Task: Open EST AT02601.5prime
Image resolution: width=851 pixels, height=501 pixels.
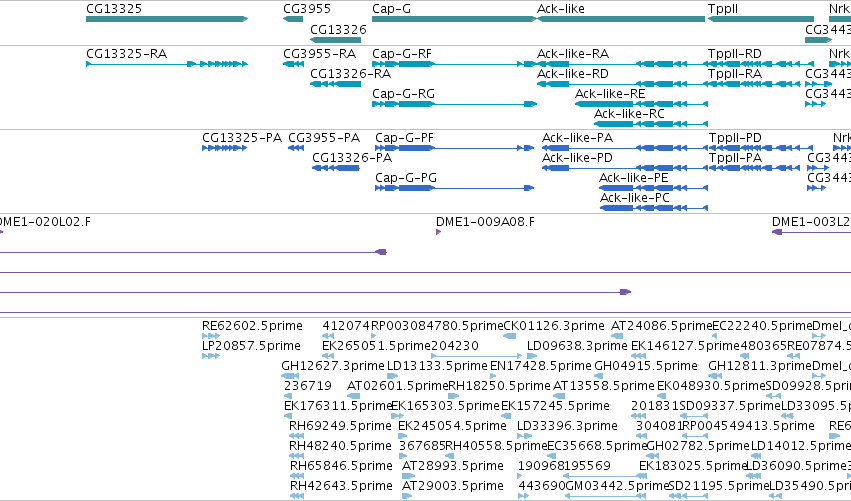Action: pos(397,385)
